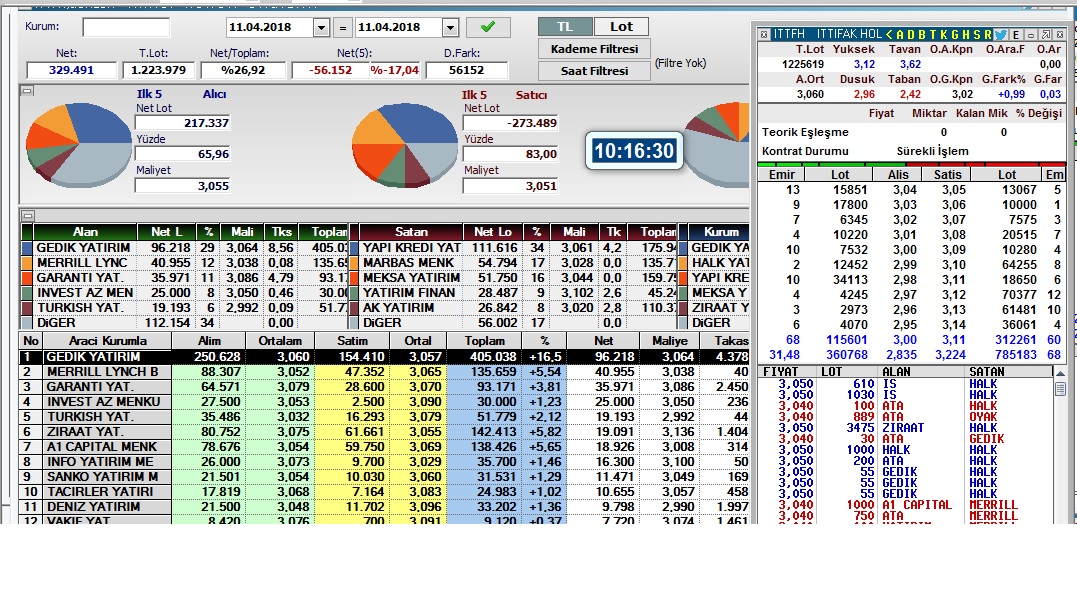Click MARBAS MENK in the sellers table
The height and width of the screenshot is (614, 1077).
[x=408, y=263]
